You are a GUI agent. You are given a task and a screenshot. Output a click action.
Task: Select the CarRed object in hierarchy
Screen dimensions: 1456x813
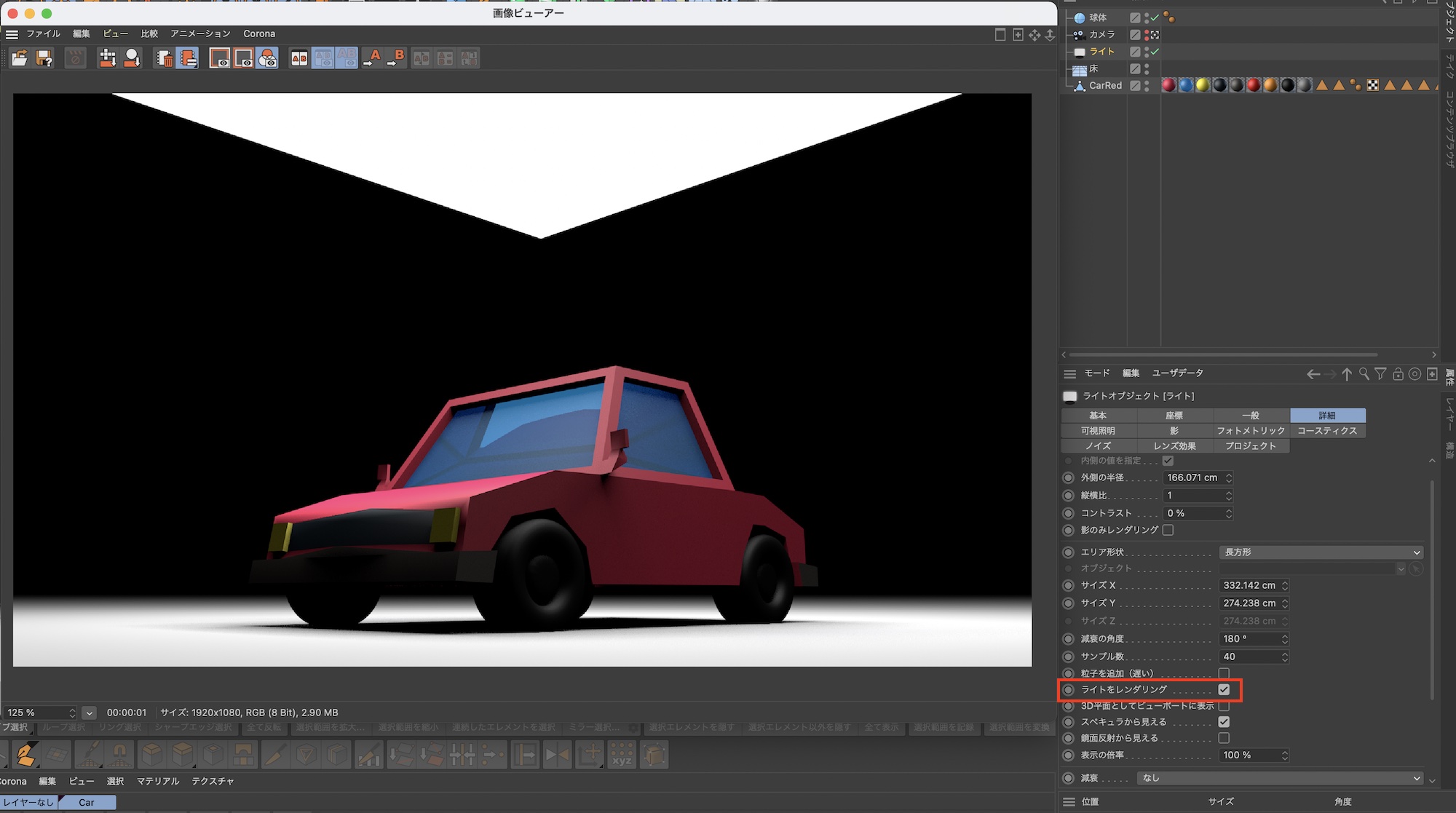[x=1105, y=85]
